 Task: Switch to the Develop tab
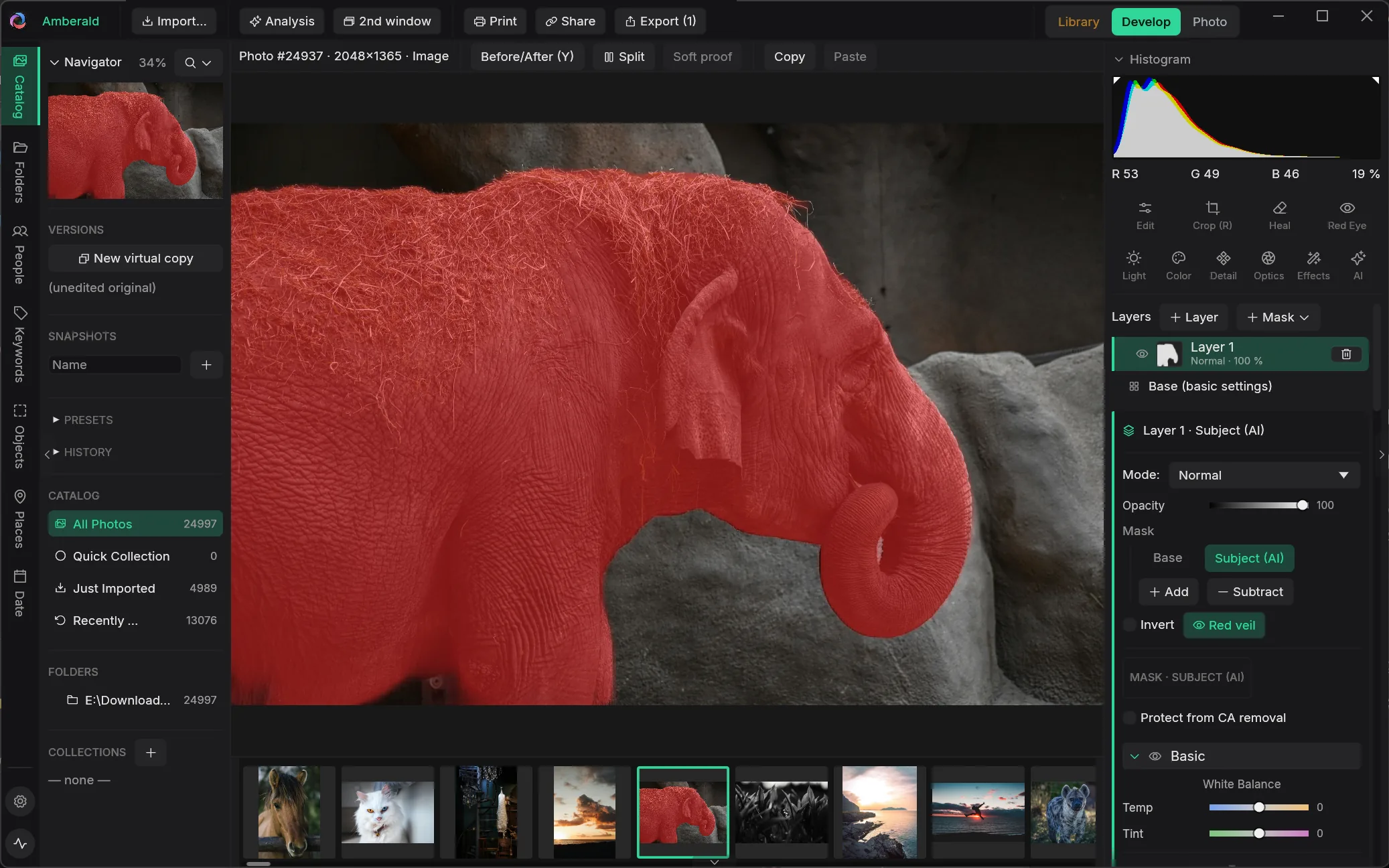(1146, 21)
